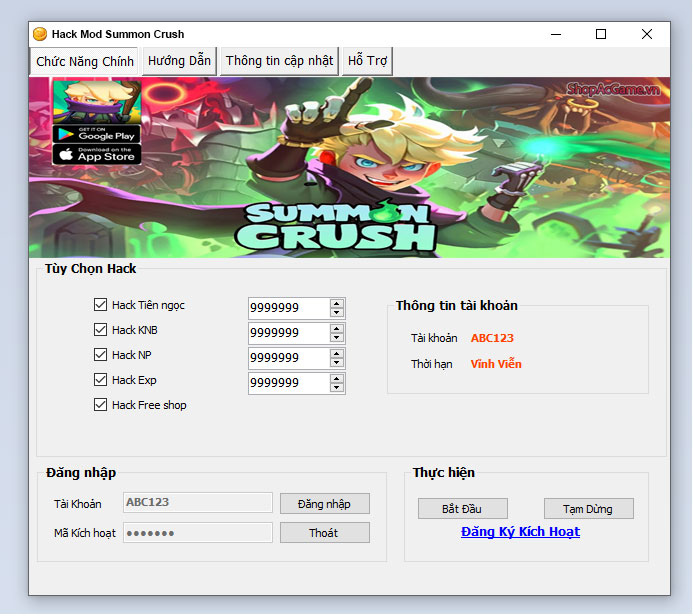Decrease the Hack NP value with down arrow
This screenshot has width=693, height=616.
point(337,363)
